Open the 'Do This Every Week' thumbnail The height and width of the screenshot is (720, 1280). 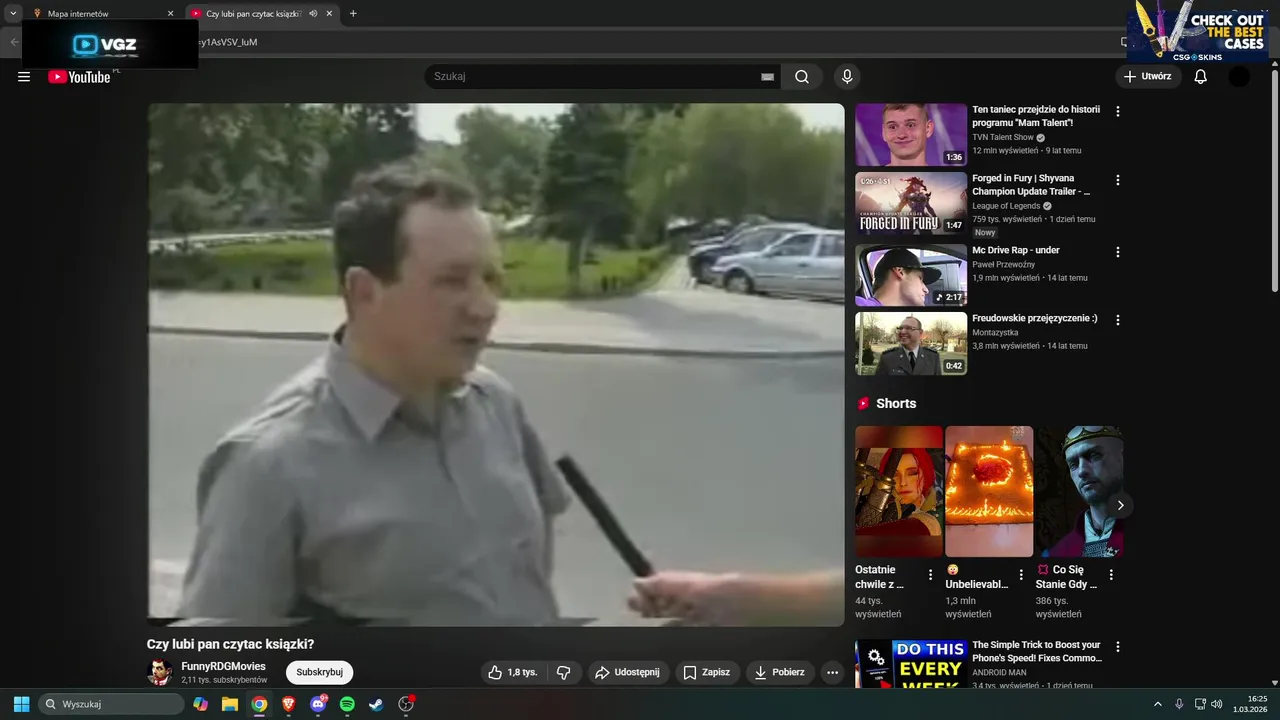pyautogui.click(x=911, y=664)
